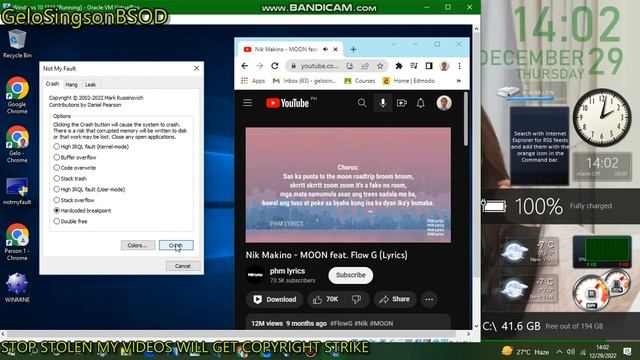Select the Stack trash option
The image size is (640, 360).
click(70, 178)
